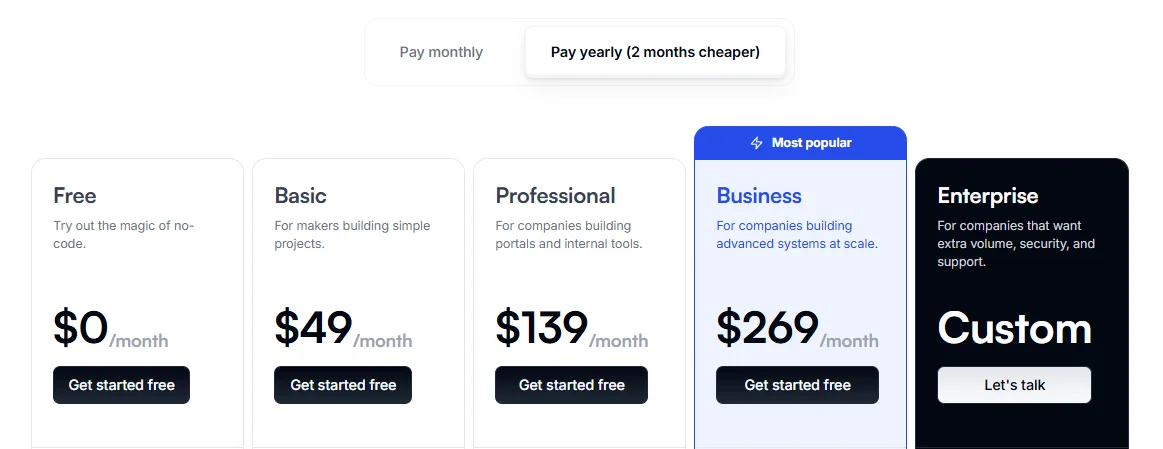Get started free on the Professional plan
1163x449 pixels.
point(571,385)
